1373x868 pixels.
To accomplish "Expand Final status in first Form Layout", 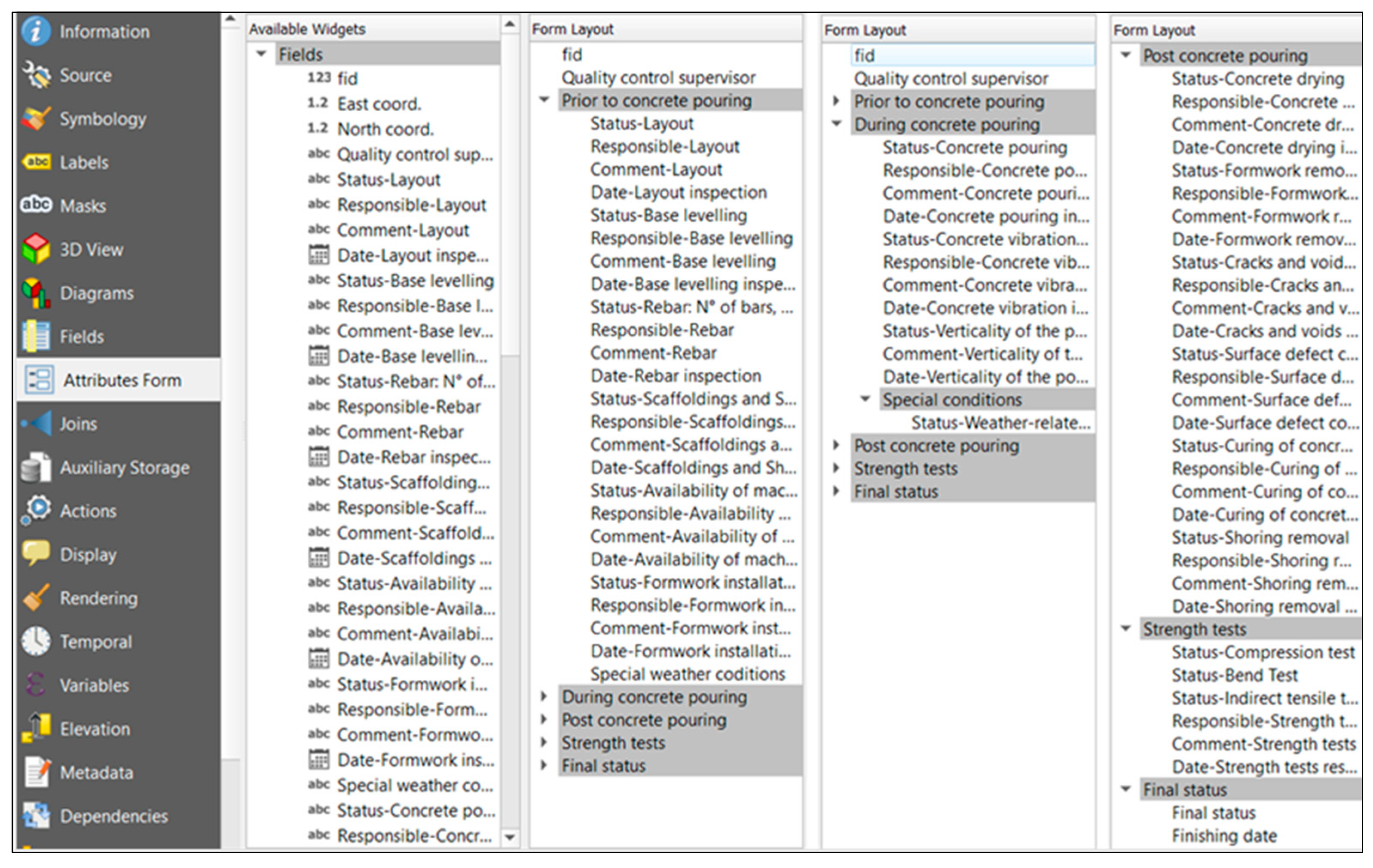I will [x=544, y=765].
